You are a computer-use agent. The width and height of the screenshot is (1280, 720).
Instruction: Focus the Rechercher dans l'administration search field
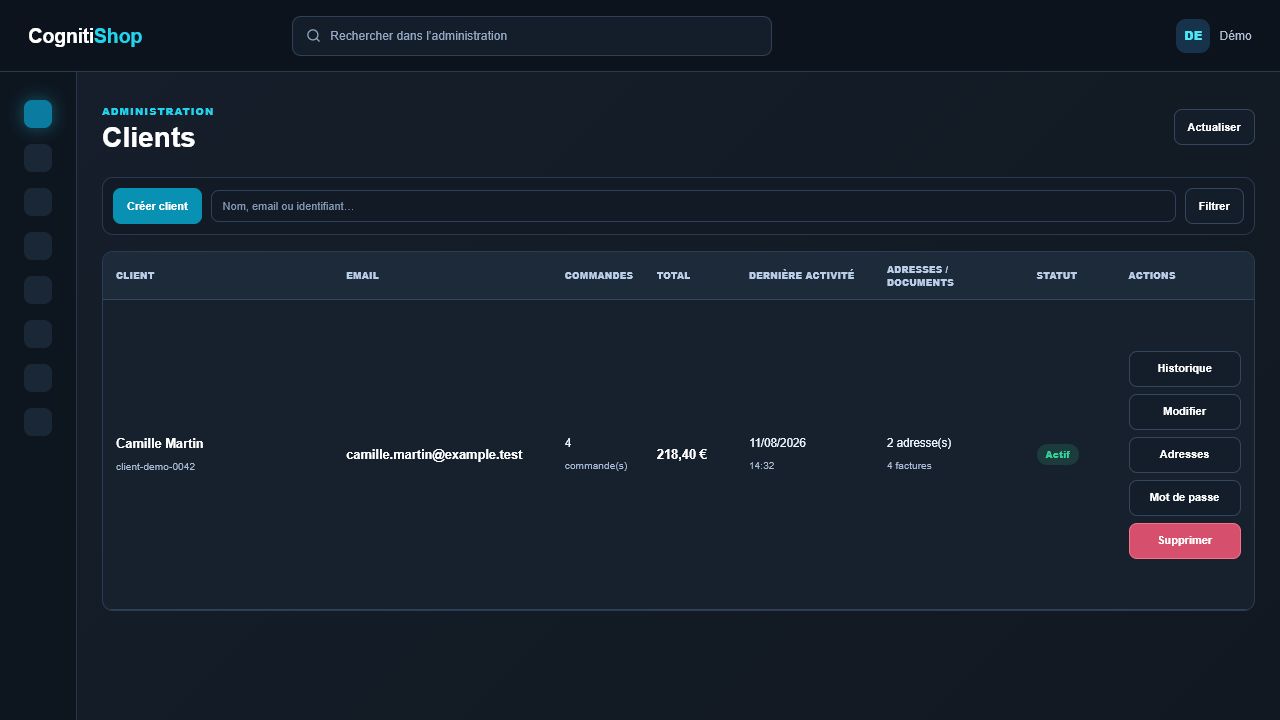click(532, 36)
